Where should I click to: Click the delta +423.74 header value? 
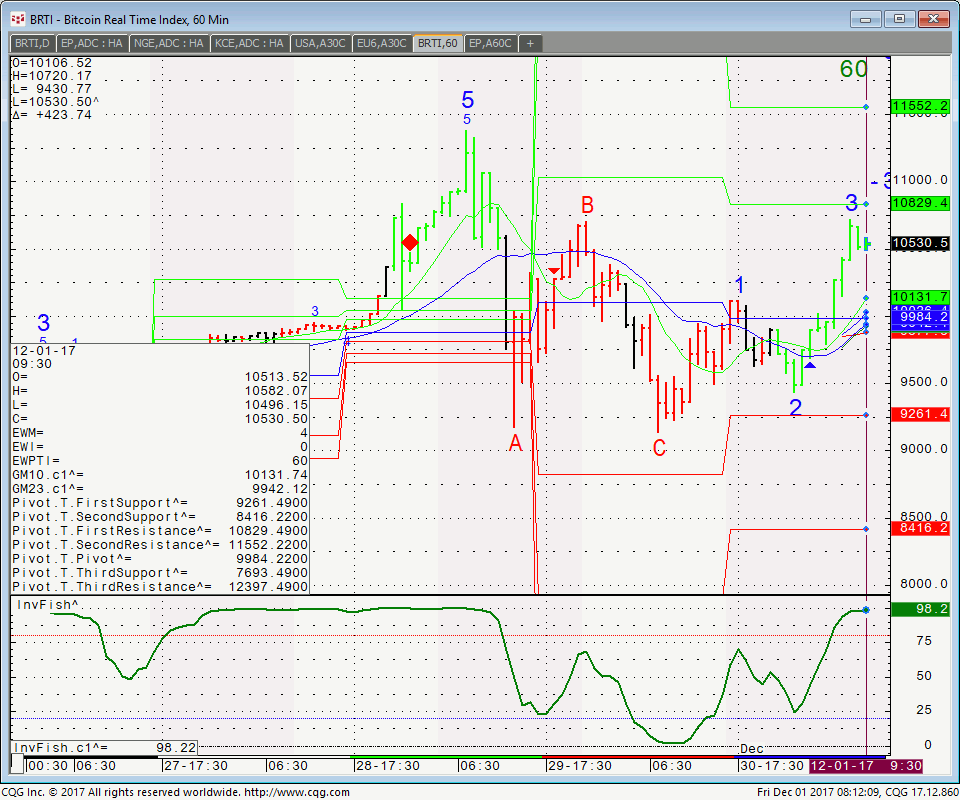(x=52, y=115)
